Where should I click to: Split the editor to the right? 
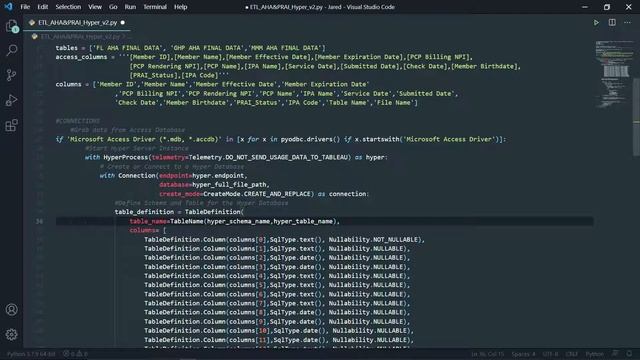click(x=612, y=22)
